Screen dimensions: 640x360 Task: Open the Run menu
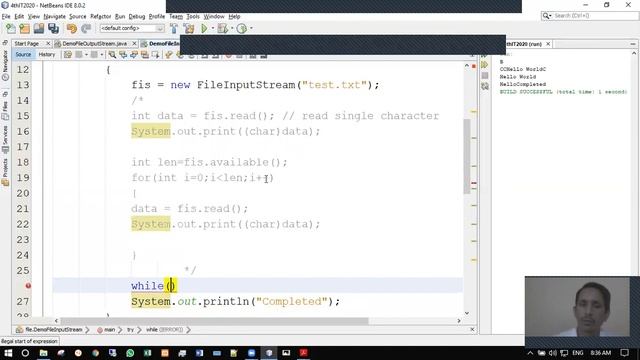120,17
